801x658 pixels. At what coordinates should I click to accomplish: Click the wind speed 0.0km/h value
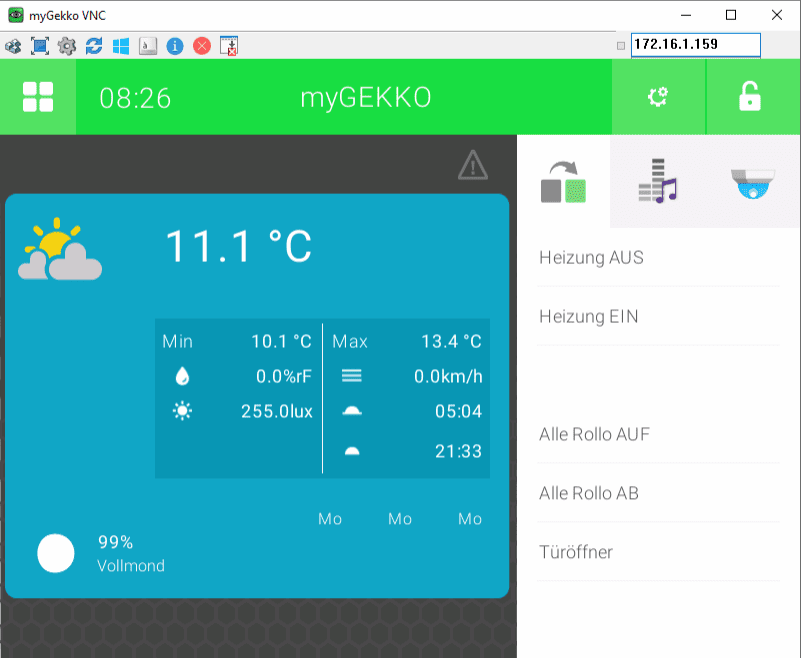(448, 377)
